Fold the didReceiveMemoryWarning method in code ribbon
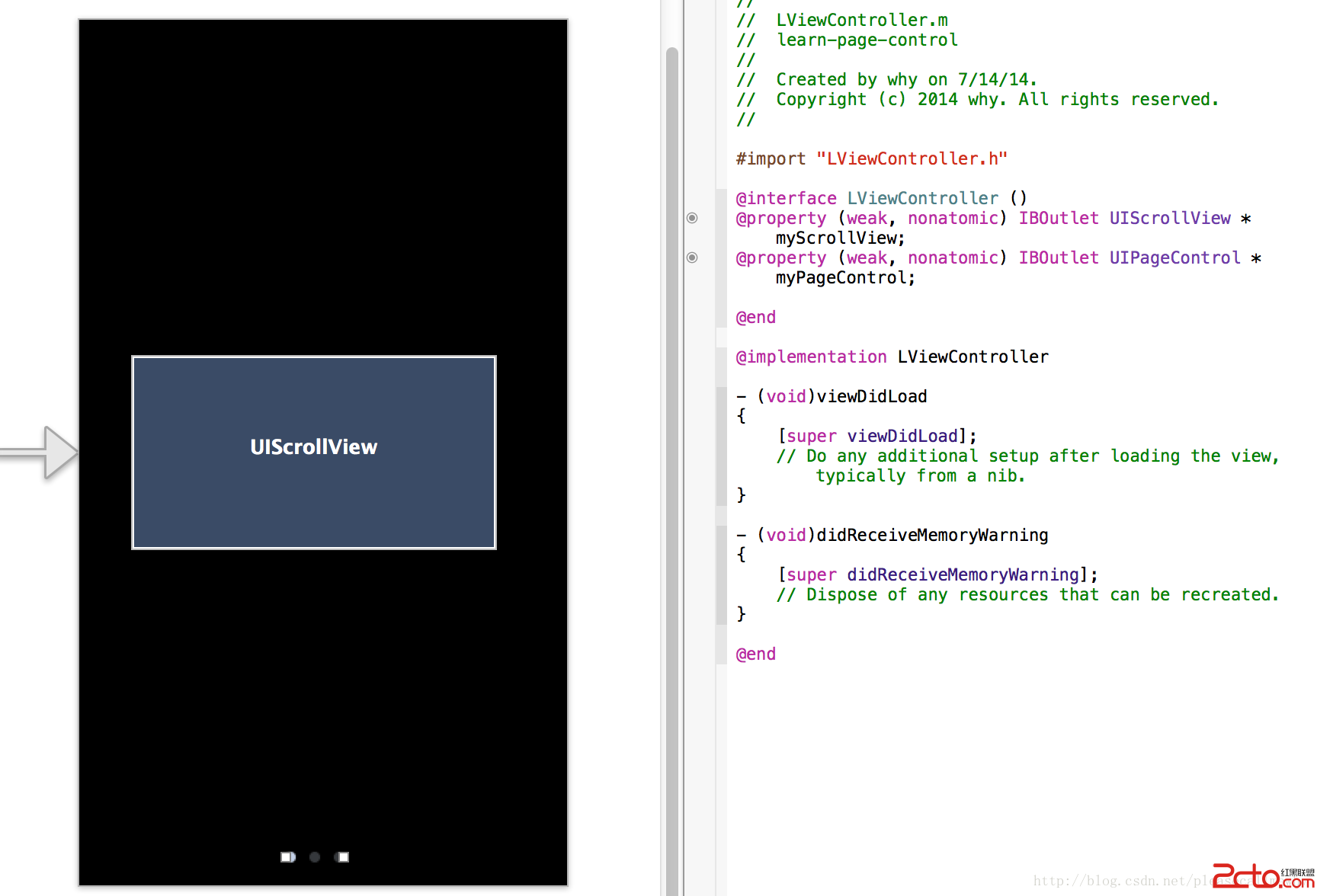 coord(721,574)
